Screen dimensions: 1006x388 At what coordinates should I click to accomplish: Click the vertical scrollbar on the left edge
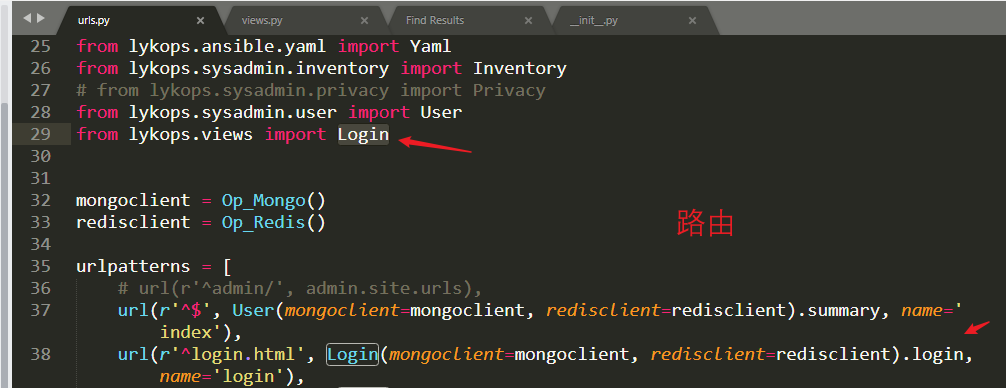pyautogui.click(x=6, y=244)
